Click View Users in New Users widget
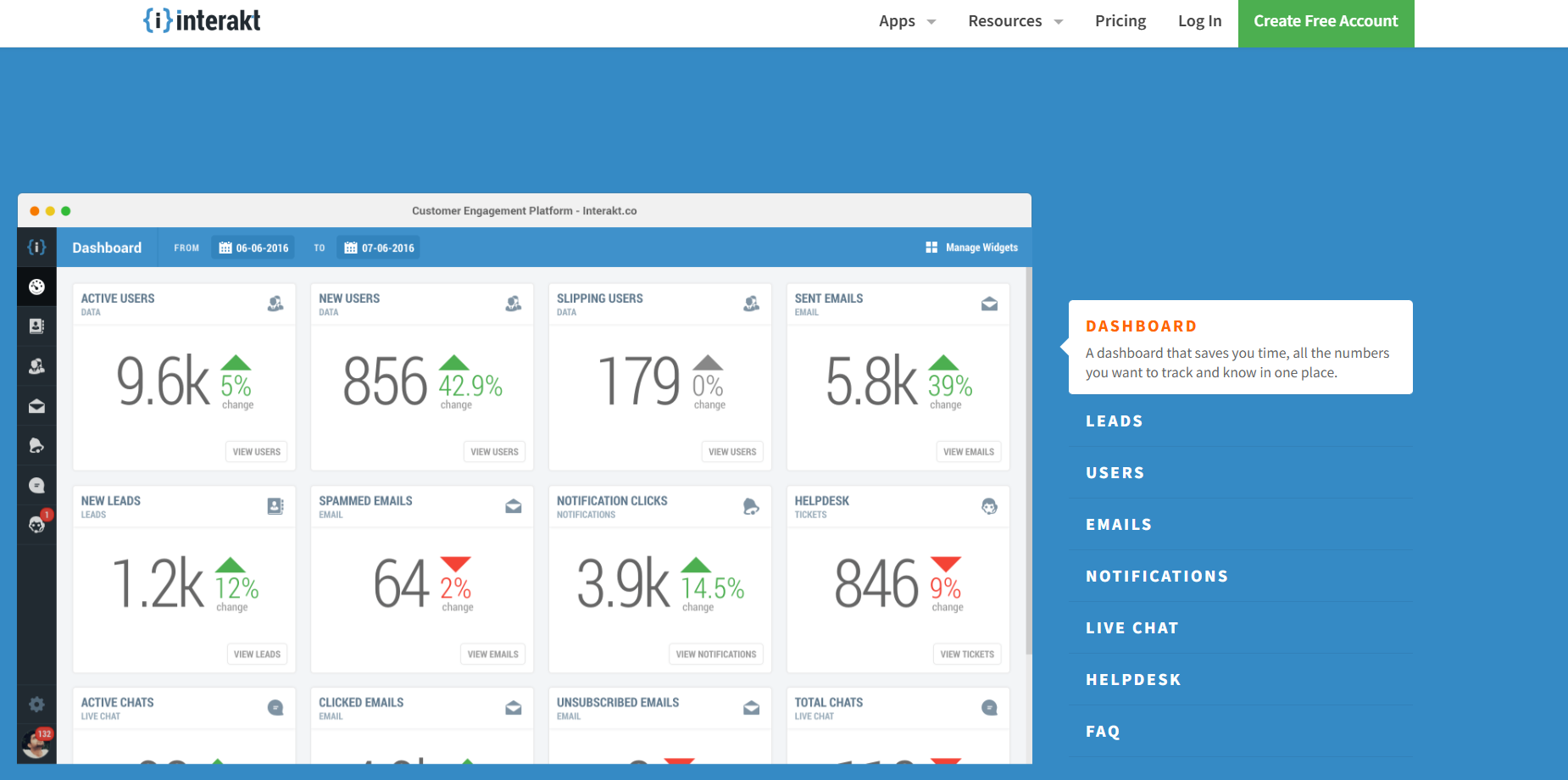1568x780 pixels. coord(494,452)
